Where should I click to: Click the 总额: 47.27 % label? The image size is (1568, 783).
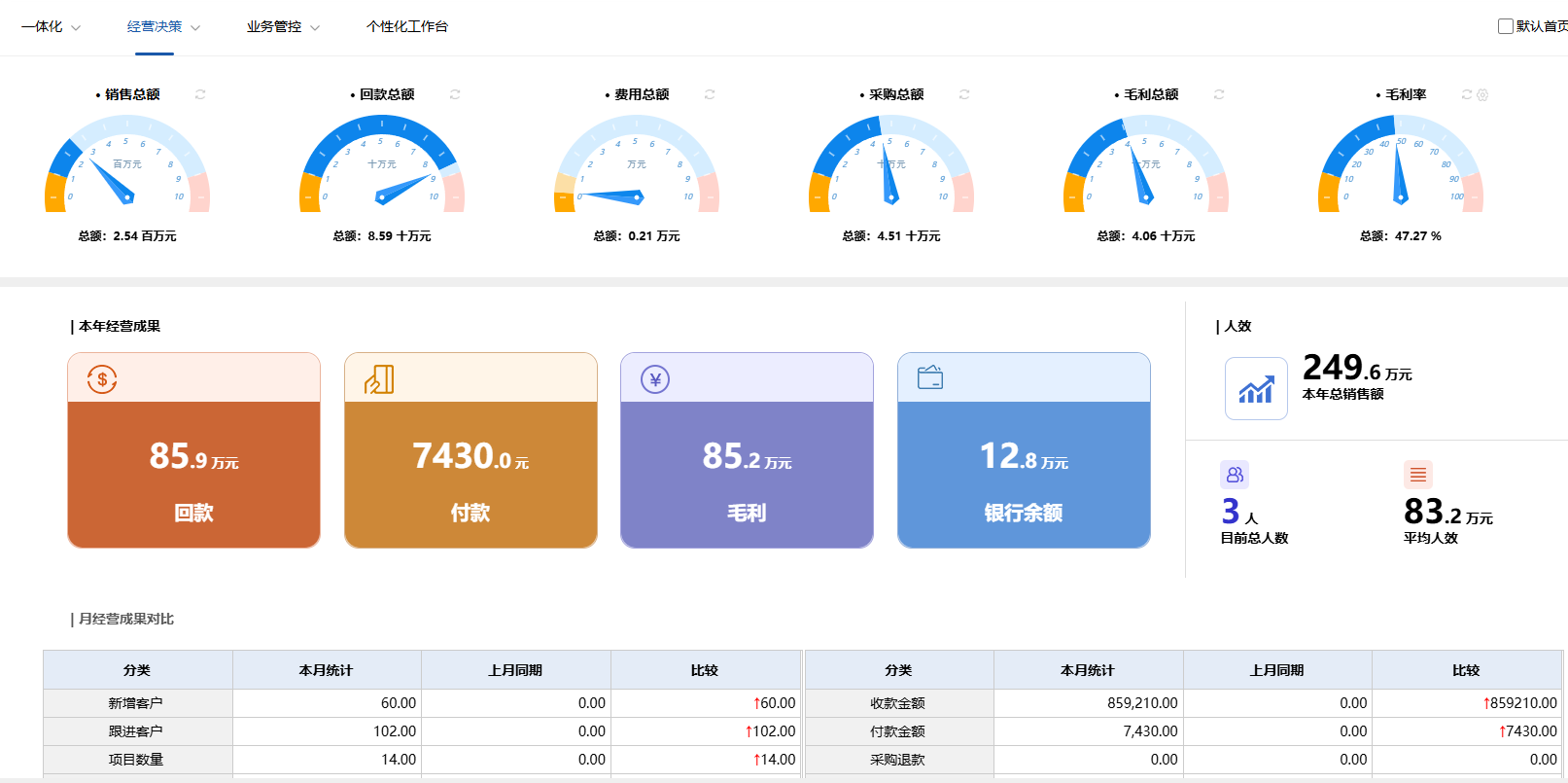click(x=1401, y=236)
